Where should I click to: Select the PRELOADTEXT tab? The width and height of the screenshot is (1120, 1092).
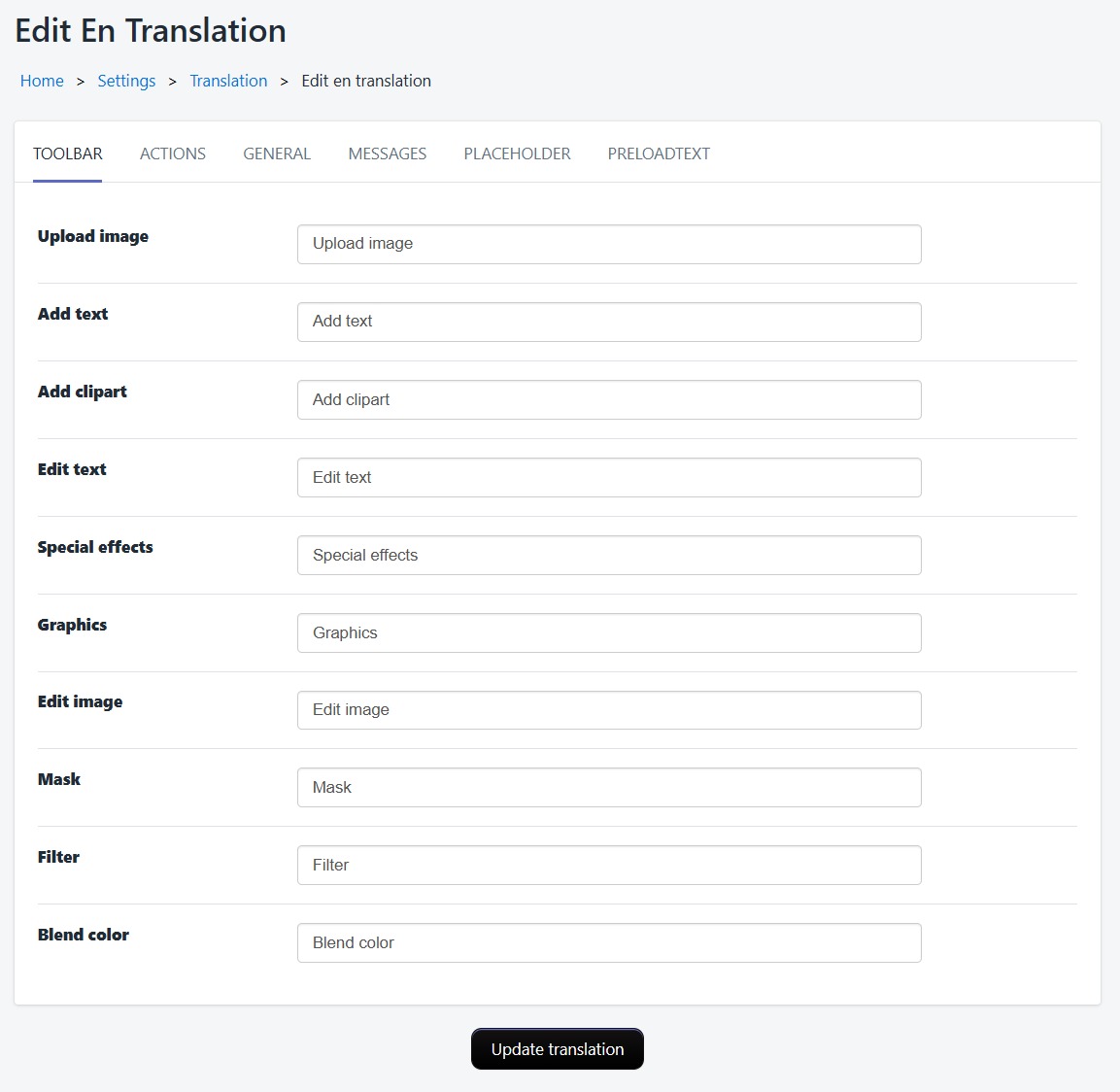tap(658, 153)
